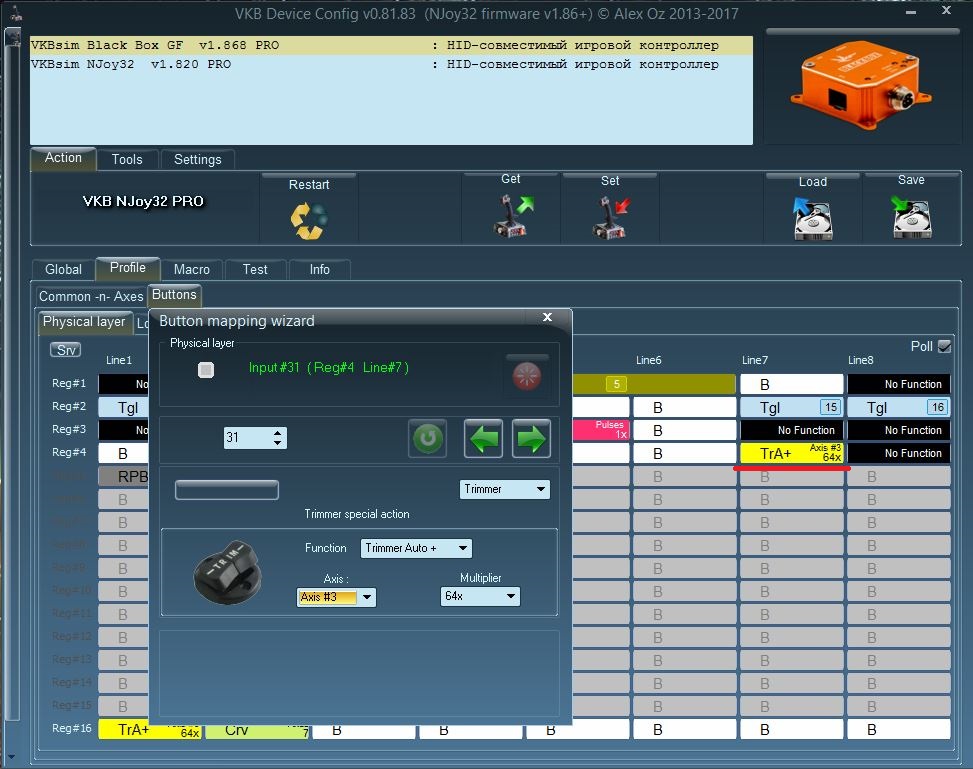Screen dimensions: 973x769
Task: Toggle the Poll checkbox
Action: pos(944,346)
